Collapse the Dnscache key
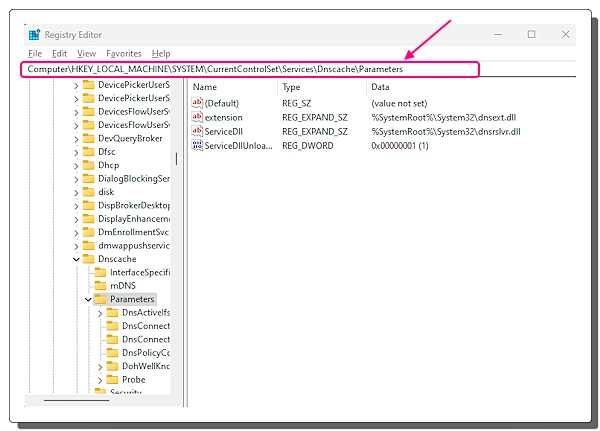 (x=76, y=259)
